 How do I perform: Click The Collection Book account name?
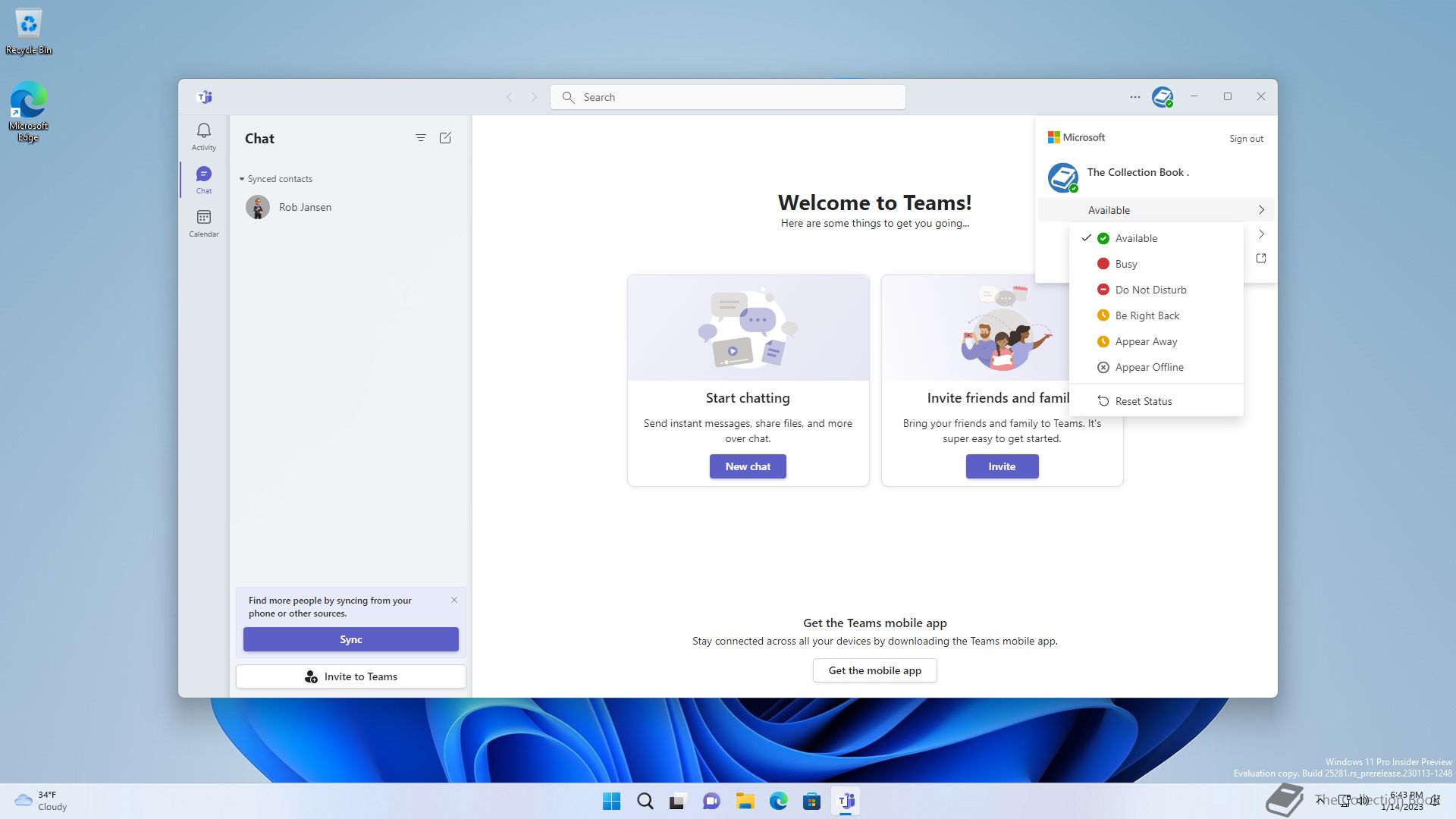[x=1137, y=172]
